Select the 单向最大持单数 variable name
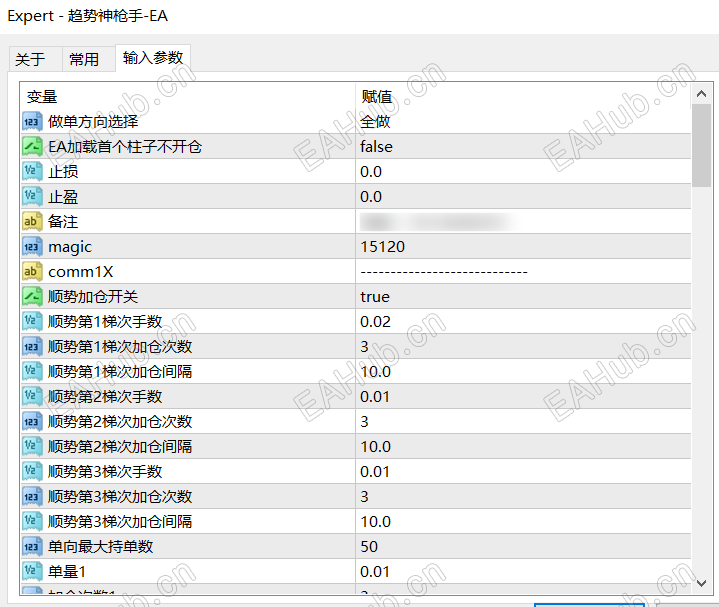The image size is (719, 607). tap(100, 546)
